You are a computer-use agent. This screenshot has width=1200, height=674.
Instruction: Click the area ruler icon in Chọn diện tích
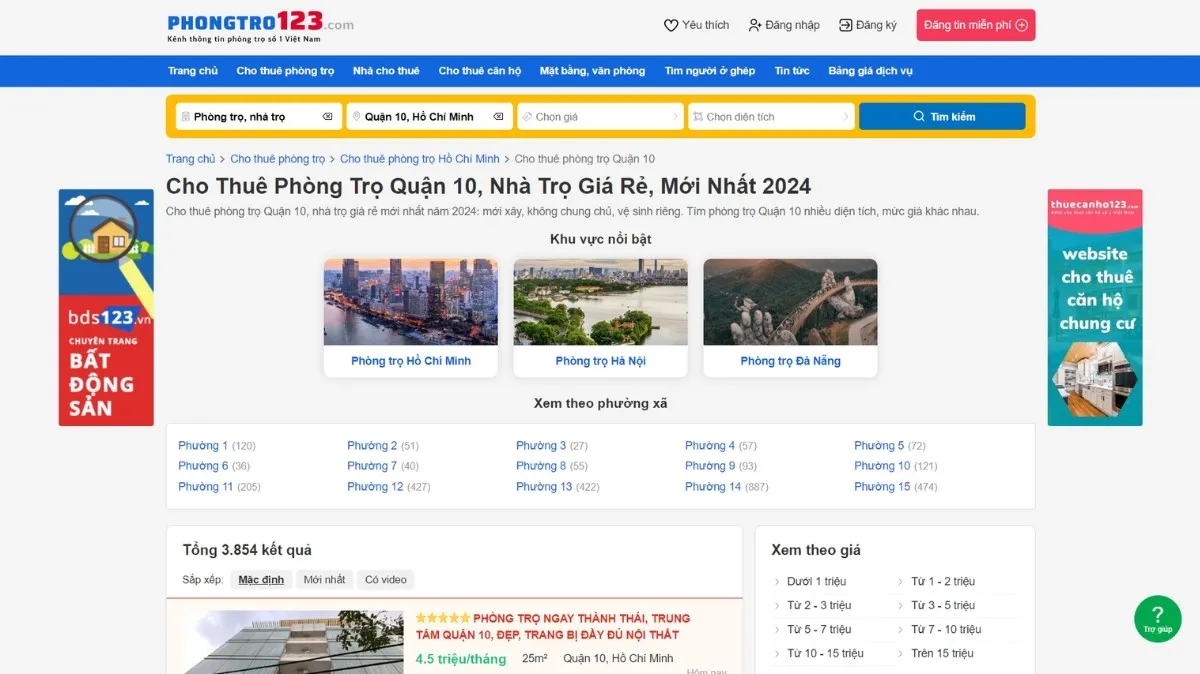(x=697, y=116)
